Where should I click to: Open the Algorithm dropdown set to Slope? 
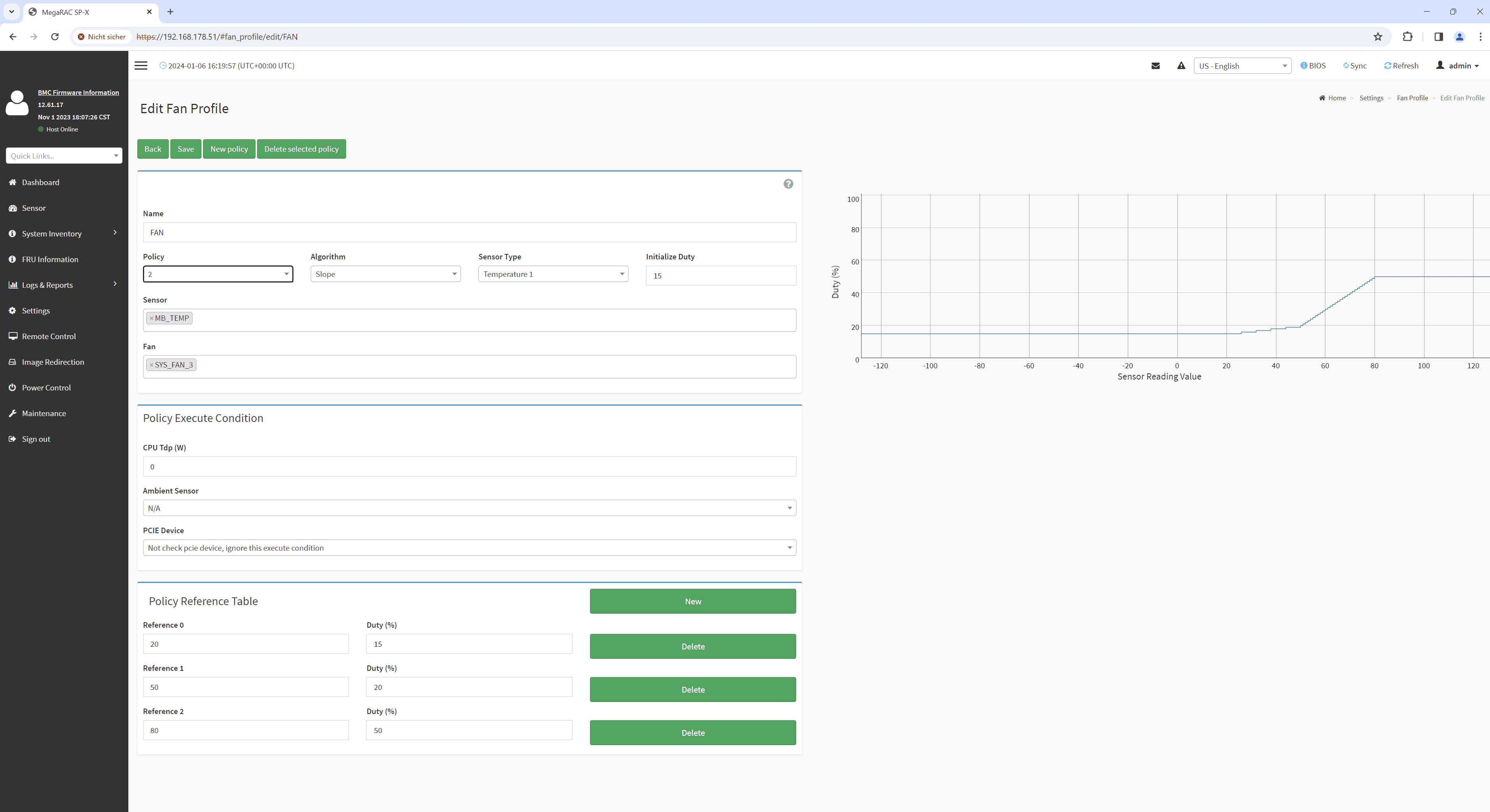click(x=385, y=274)
